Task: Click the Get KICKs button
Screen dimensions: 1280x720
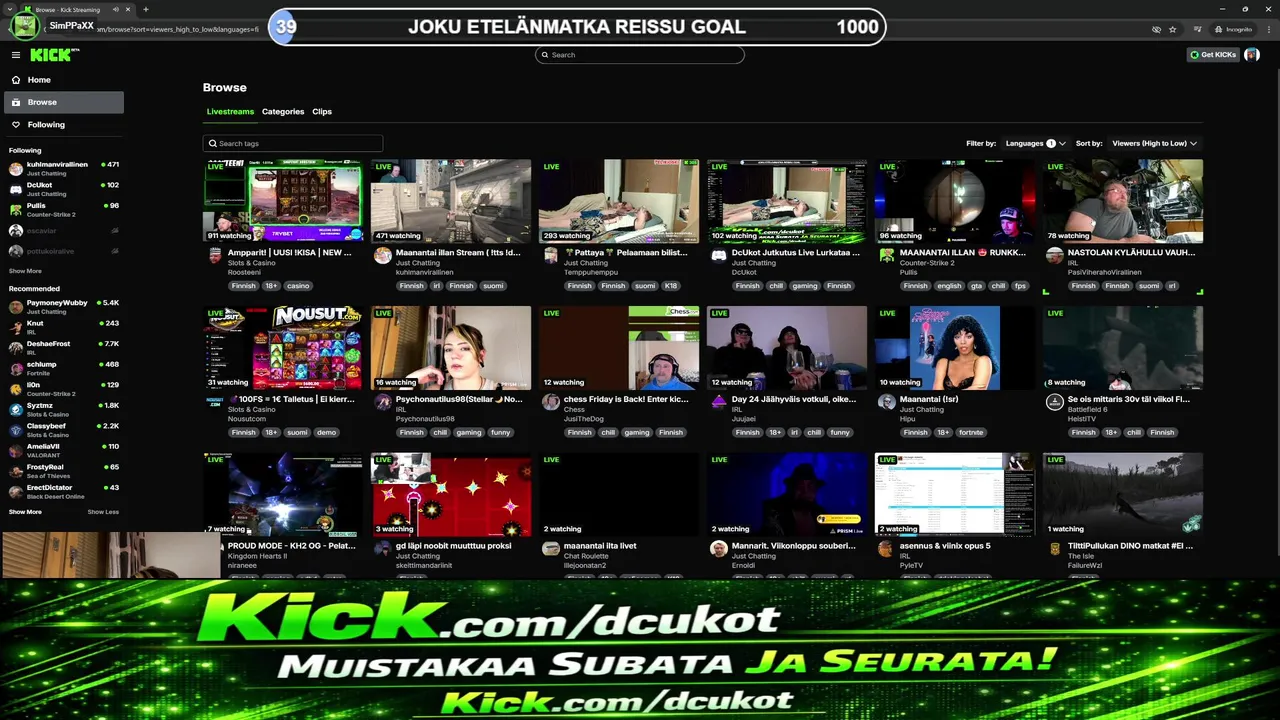Action: coord(1213,55)
